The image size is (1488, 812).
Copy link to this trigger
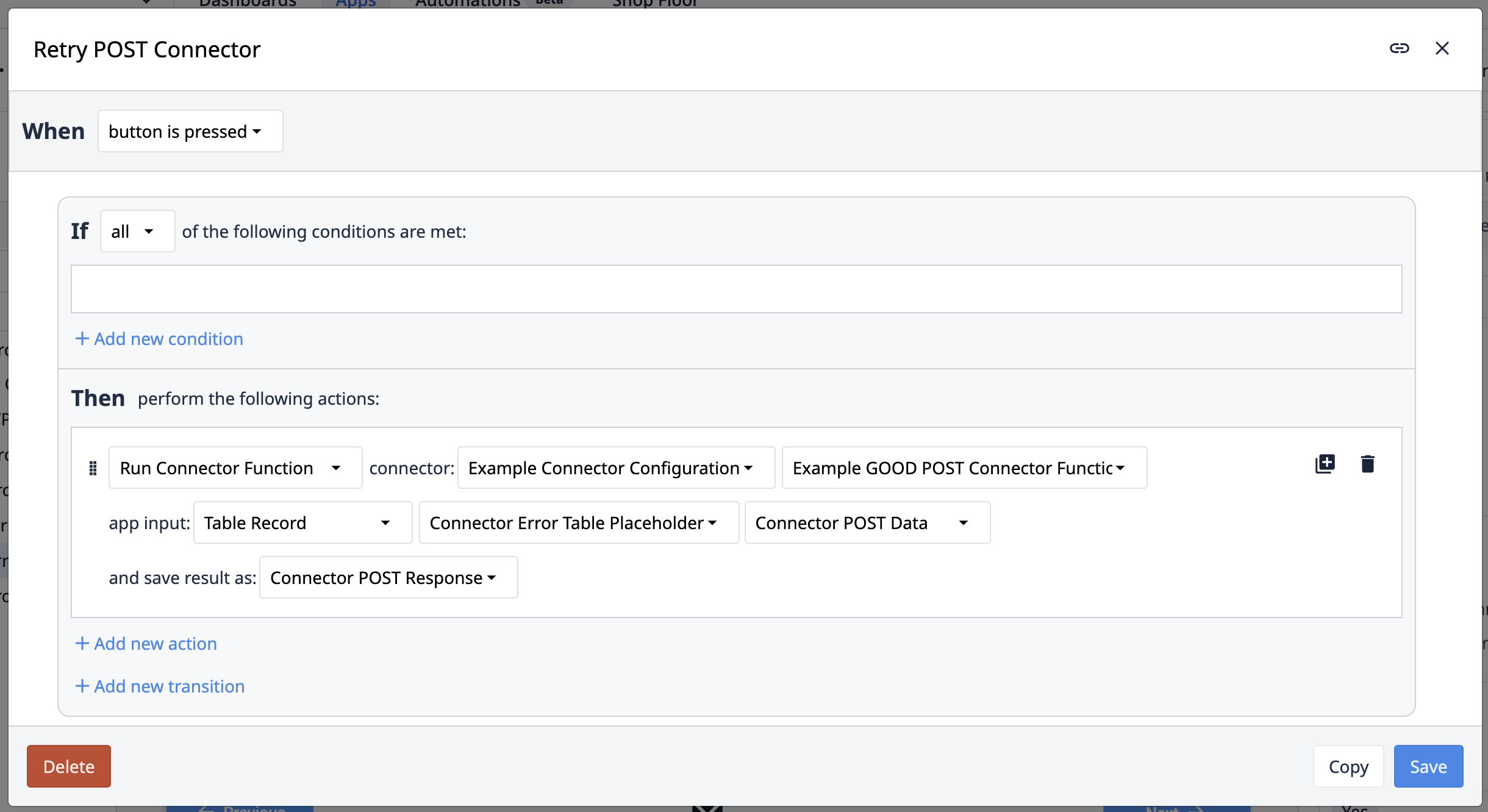(x=1399, y=48)
